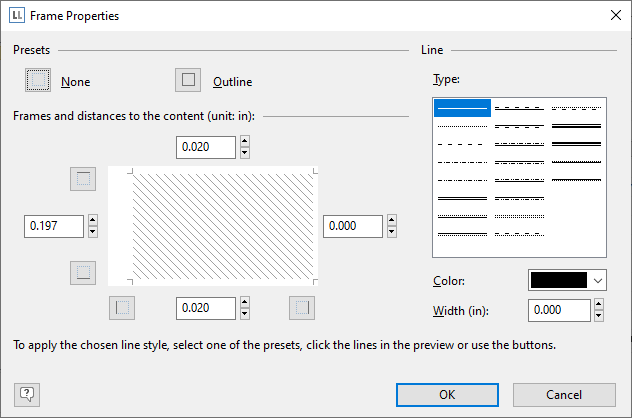The image size is (632, 418).
Task: Select the selected solid line type
Action: 462,108
